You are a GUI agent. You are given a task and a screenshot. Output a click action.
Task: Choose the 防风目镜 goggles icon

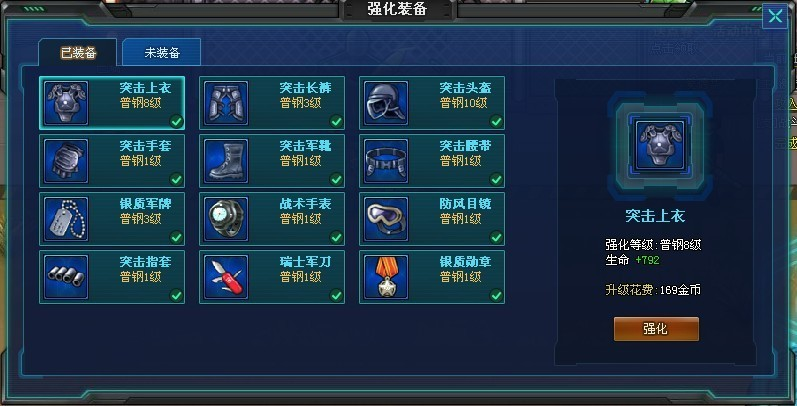pyautogui.click(x=386, y=219)
